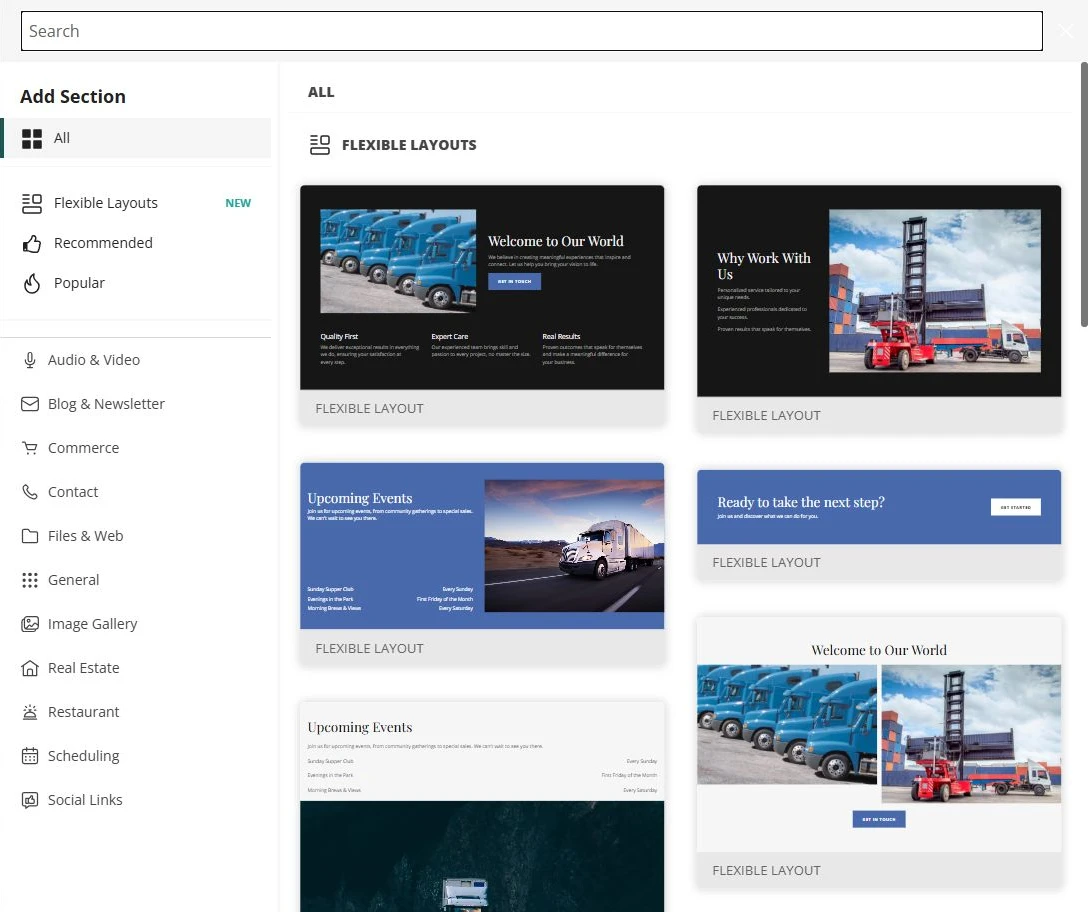1088x912 pixels.
Task: Click the Recommended thumbs-up icon
Action: (32, 244)
